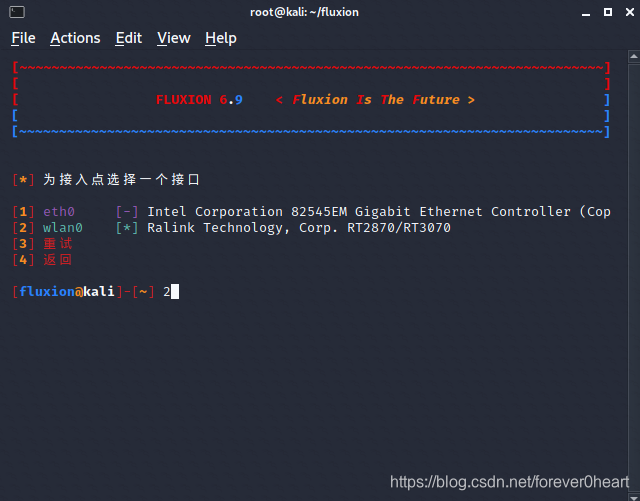Click the option number [2]
640x501 pixels.
pos(23,227)
